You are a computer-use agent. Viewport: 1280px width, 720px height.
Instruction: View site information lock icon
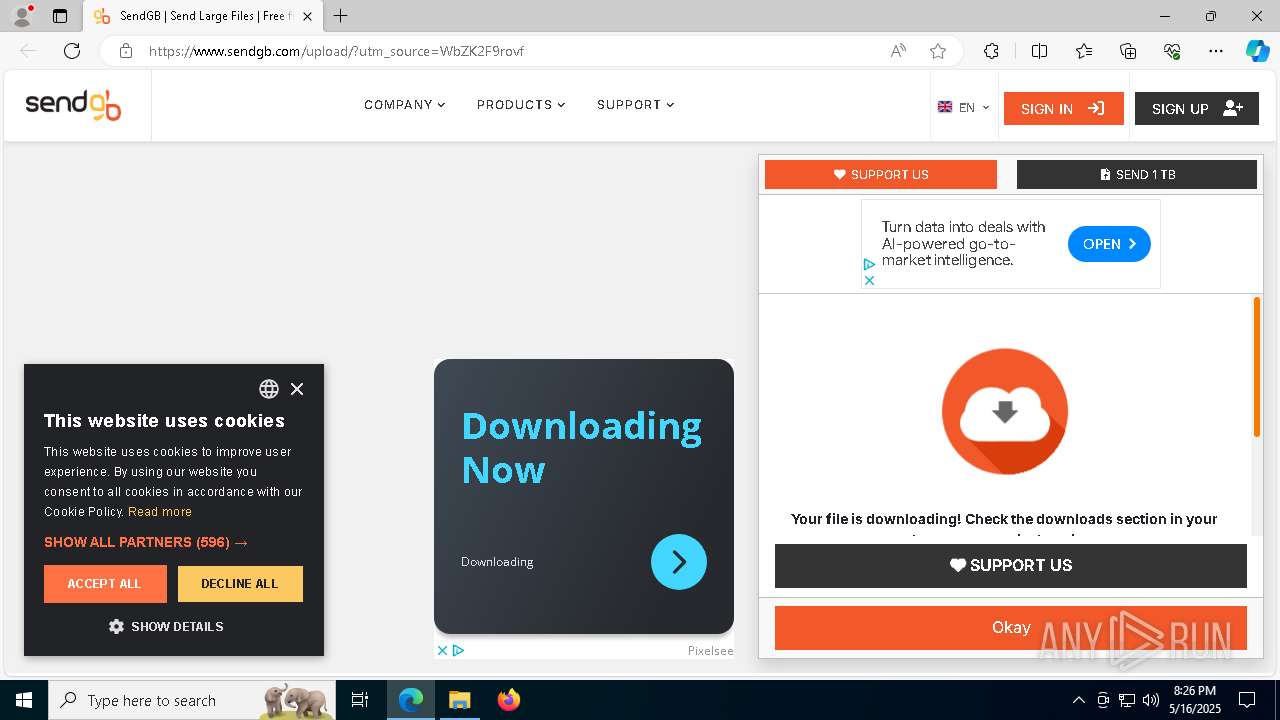pyautogui.click(x=126, y=51)
